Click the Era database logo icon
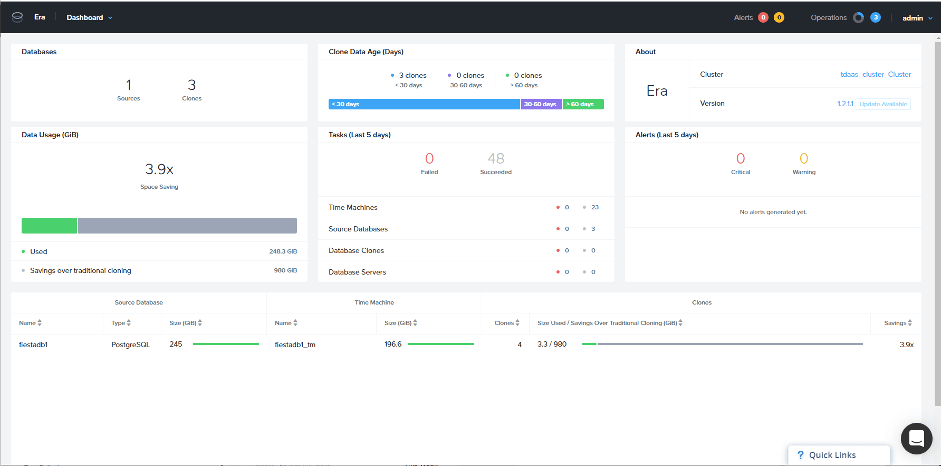The height and width of the screenshot is (466, 942). click(x=17, y=17)
